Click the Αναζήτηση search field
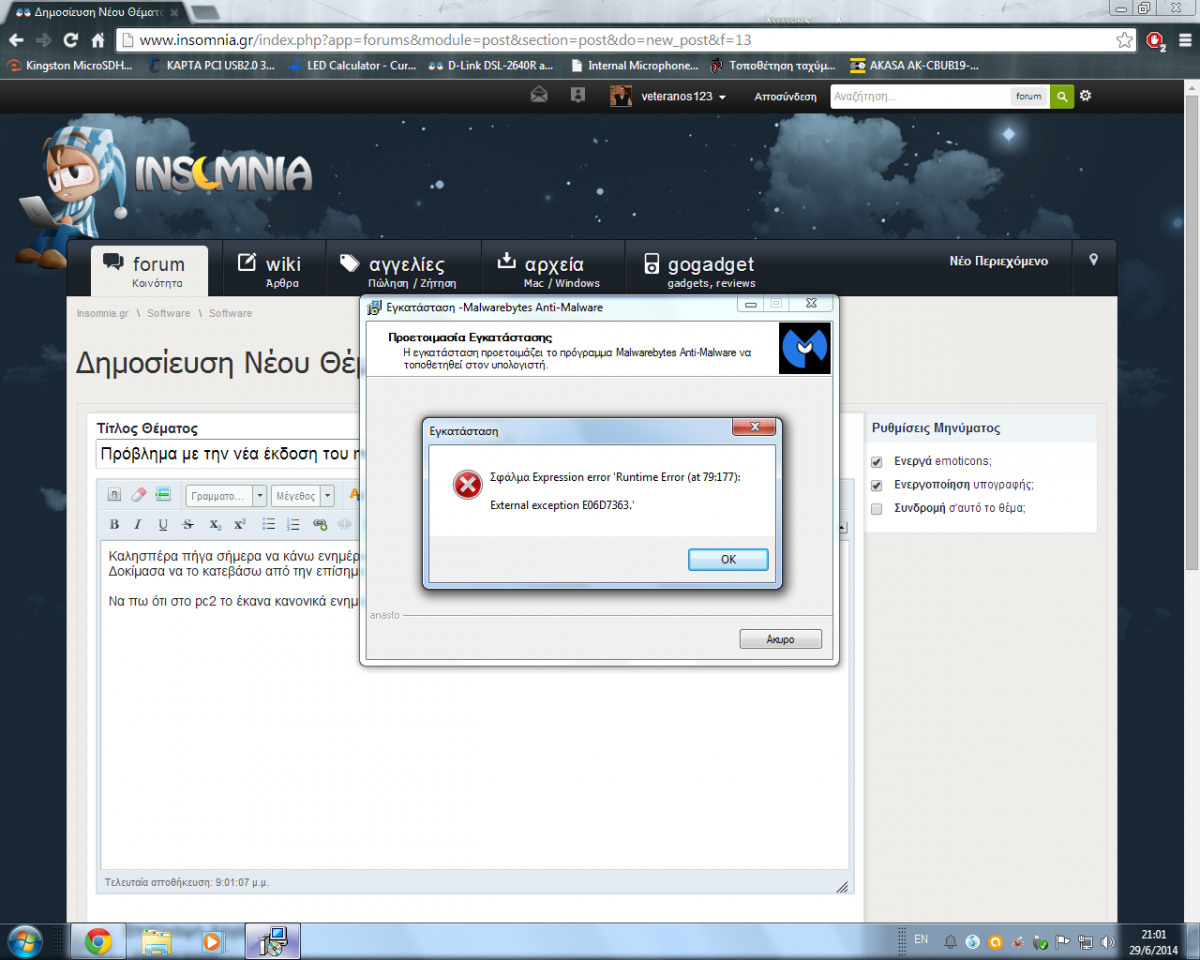Screen dimensions: 1200x960 pos(920,97)
